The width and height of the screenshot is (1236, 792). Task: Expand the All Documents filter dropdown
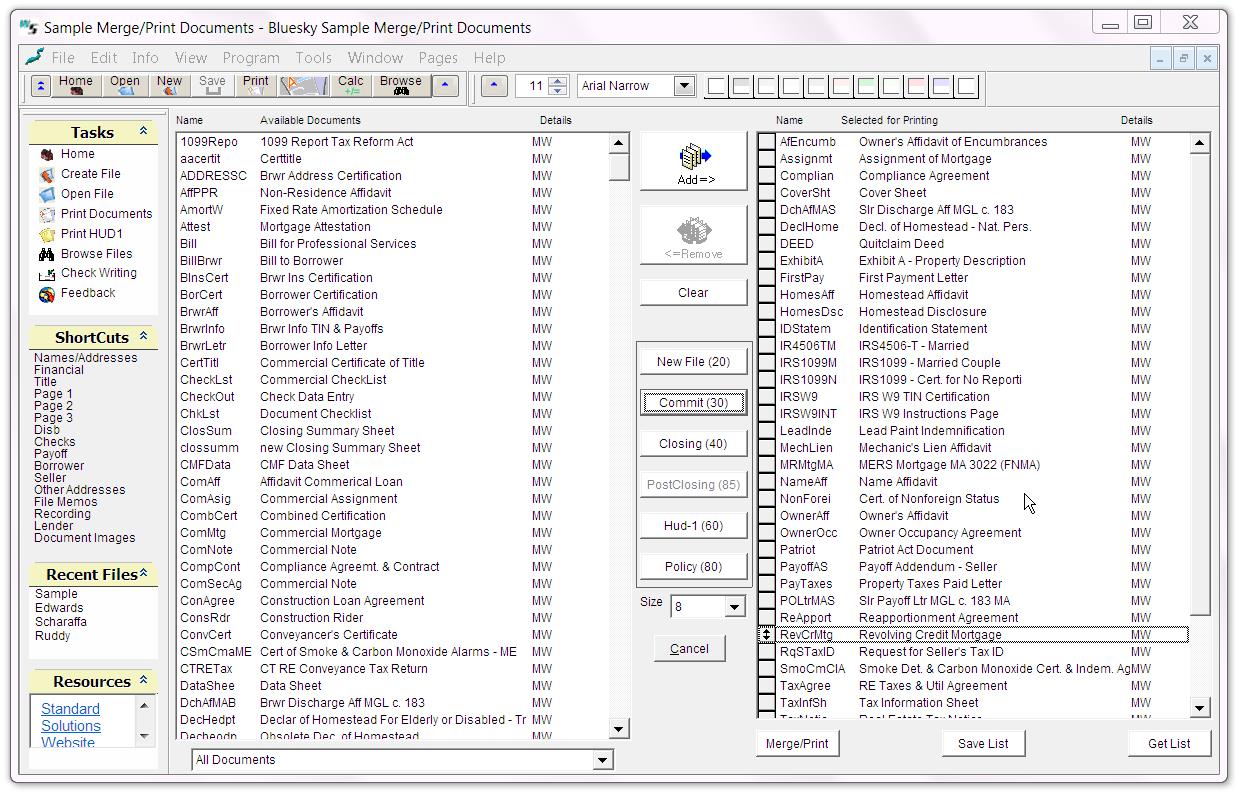coord(602,760)
